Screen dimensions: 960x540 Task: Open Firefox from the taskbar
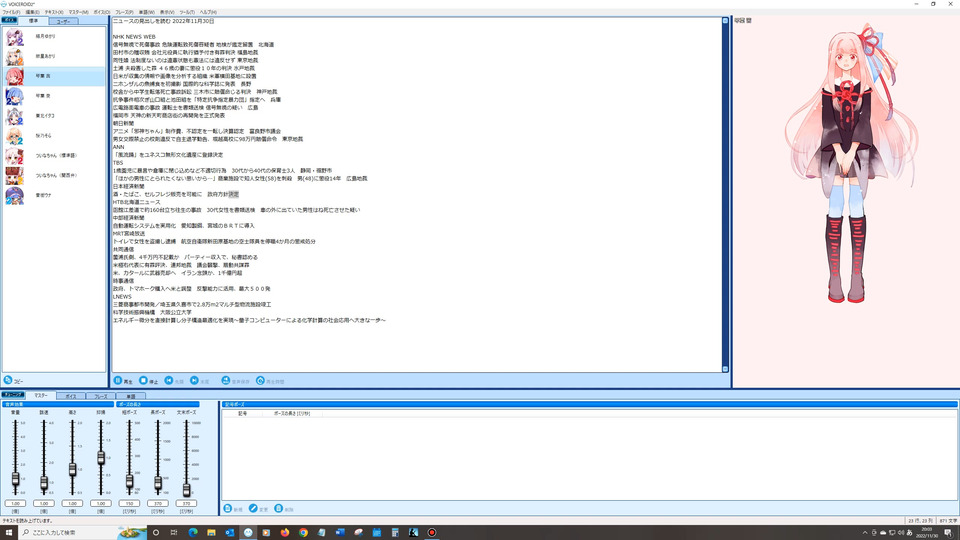pos(285,532)
